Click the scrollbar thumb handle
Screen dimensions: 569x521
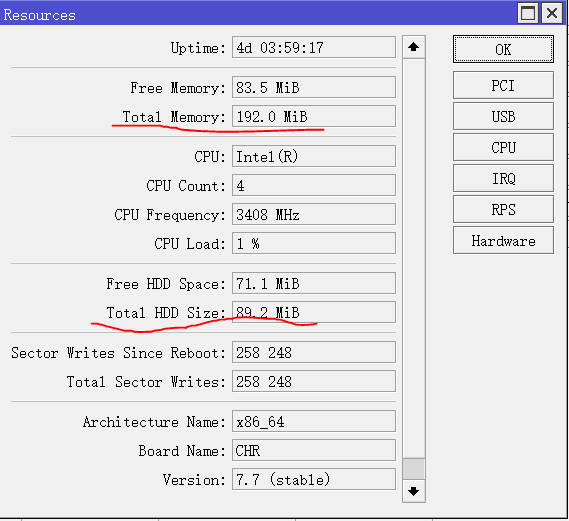[413, 469]
